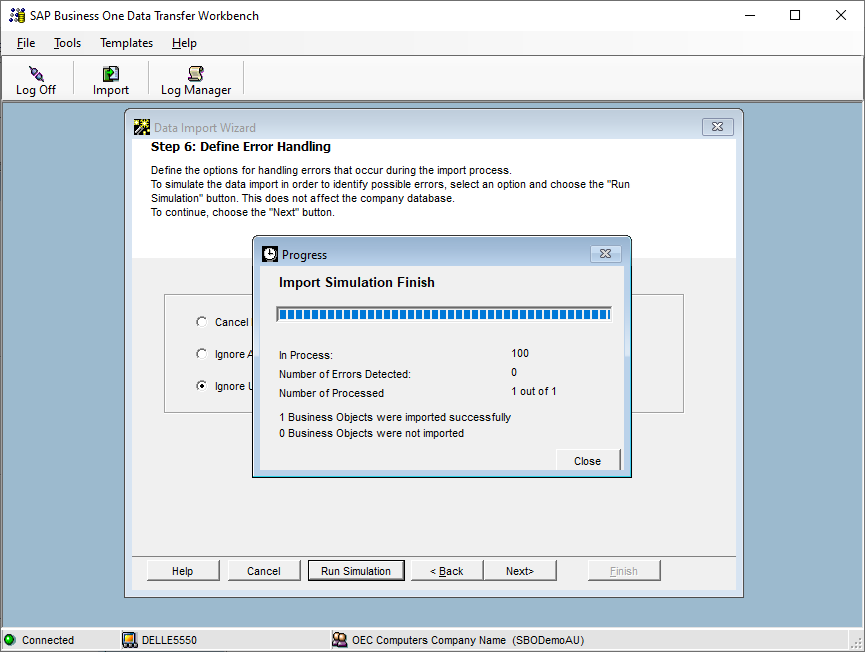
Task: Click the Data Import Wizard title icon
Action: [x=142, y=127]
